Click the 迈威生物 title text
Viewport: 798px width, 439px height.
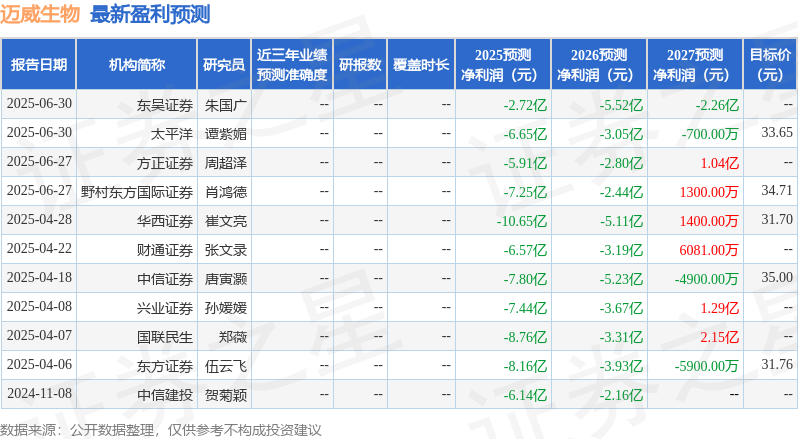[40, 14]
